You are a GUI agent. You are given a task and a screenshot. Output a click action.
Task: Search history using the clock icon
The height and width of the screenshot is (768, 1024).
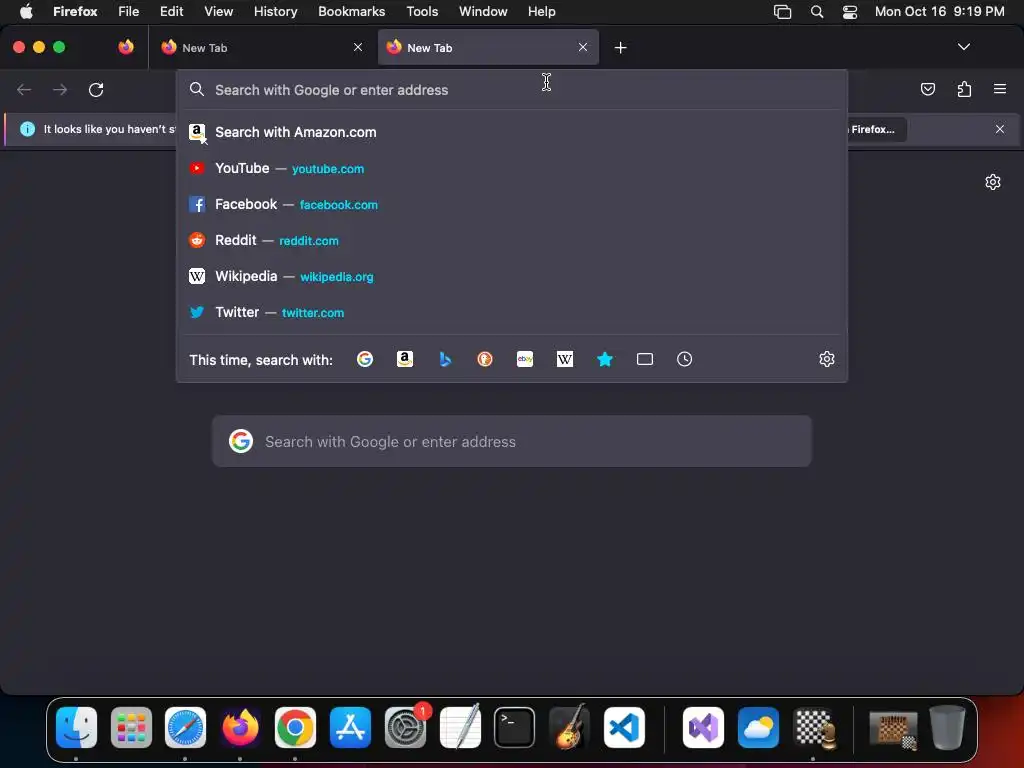684,359
